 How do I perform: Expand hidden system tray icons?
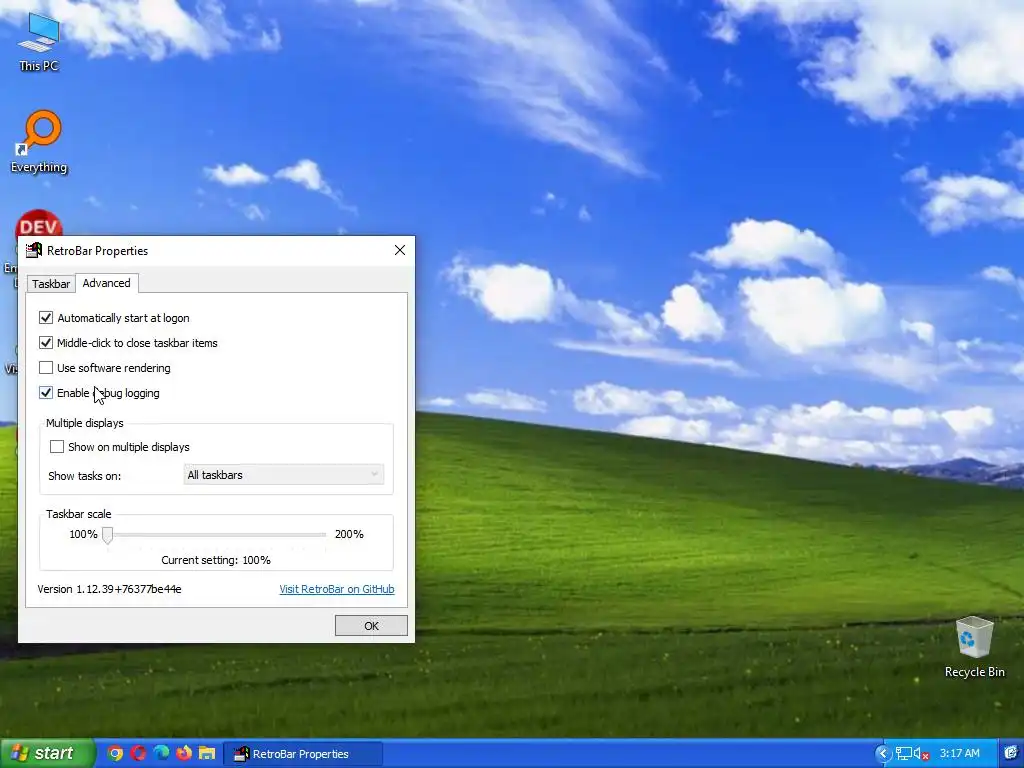click(x=883, y=754)
